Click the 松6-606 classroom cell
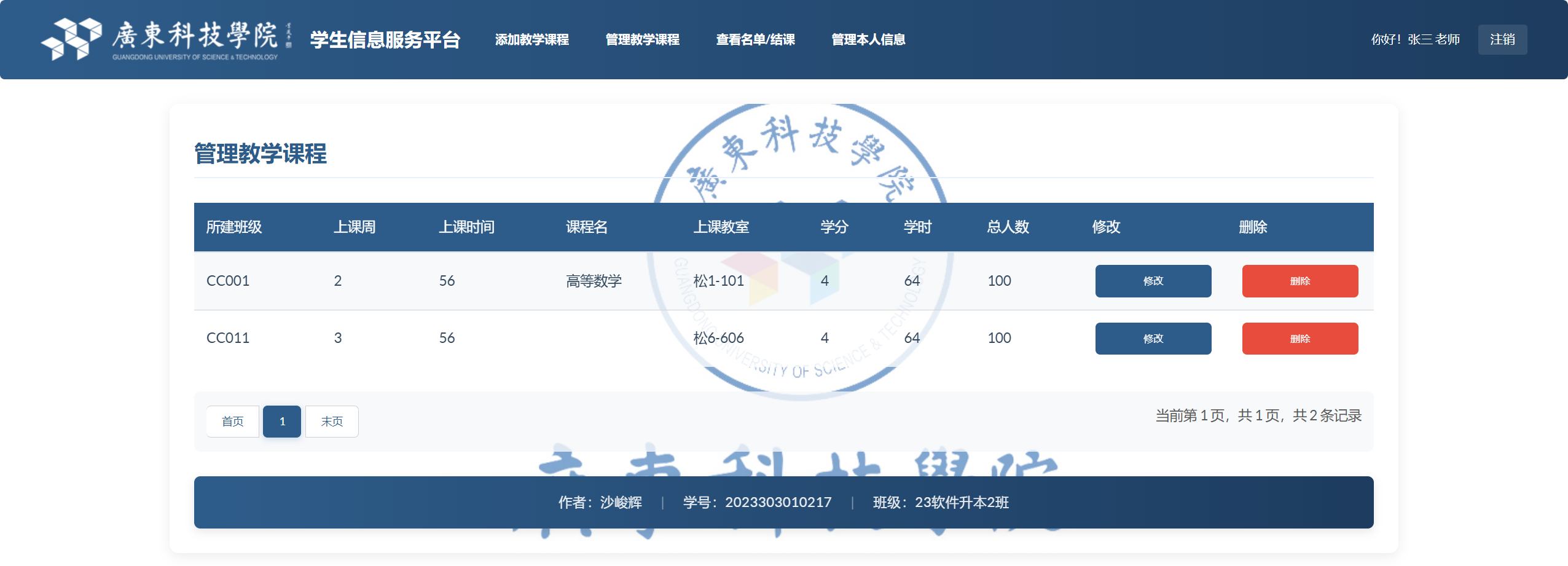The height and width of the screenshot is (566, 1568). (x=718, y=338)
